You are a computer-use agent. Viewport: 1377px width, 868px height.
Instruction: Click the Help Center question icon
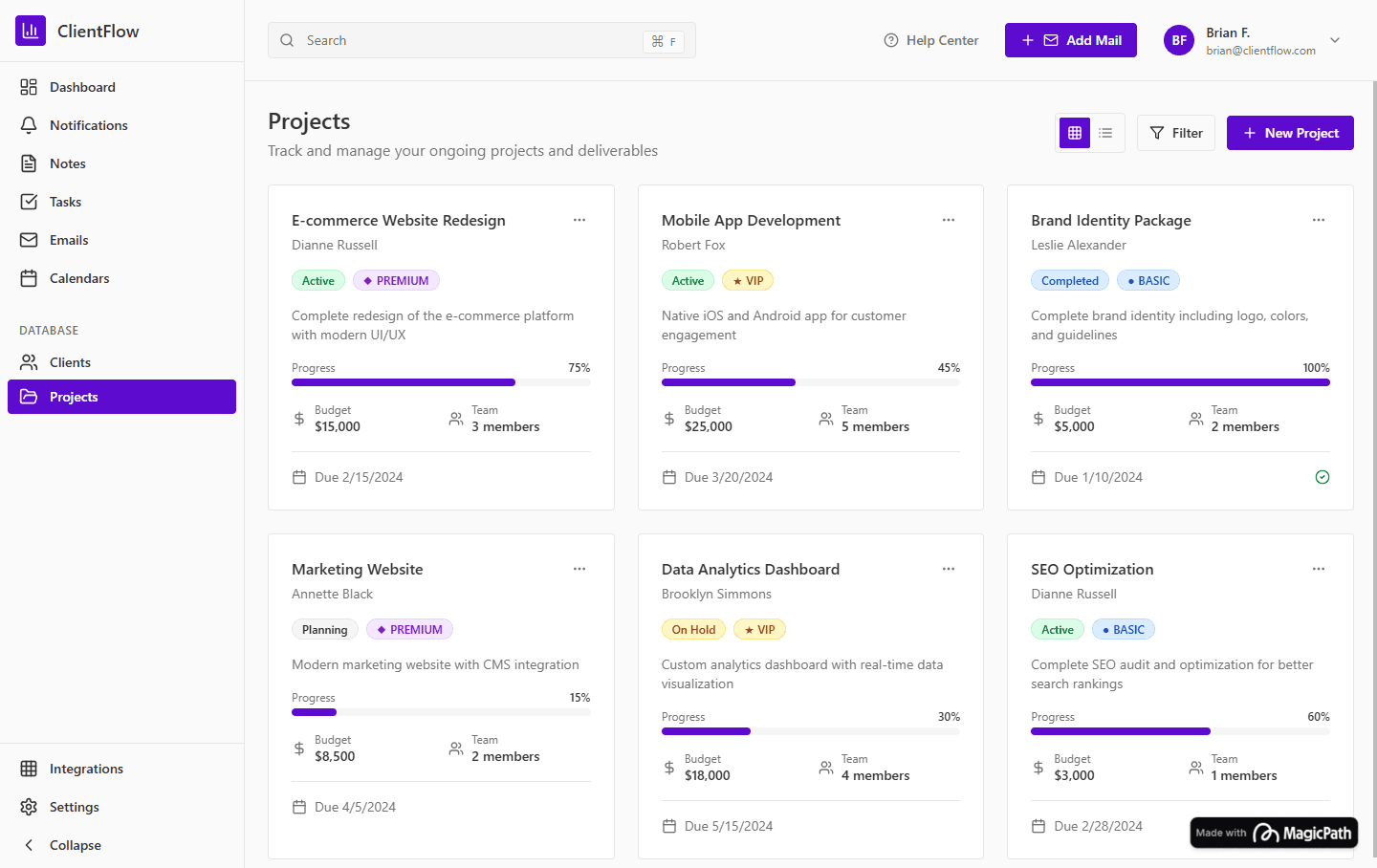(891, 40)
